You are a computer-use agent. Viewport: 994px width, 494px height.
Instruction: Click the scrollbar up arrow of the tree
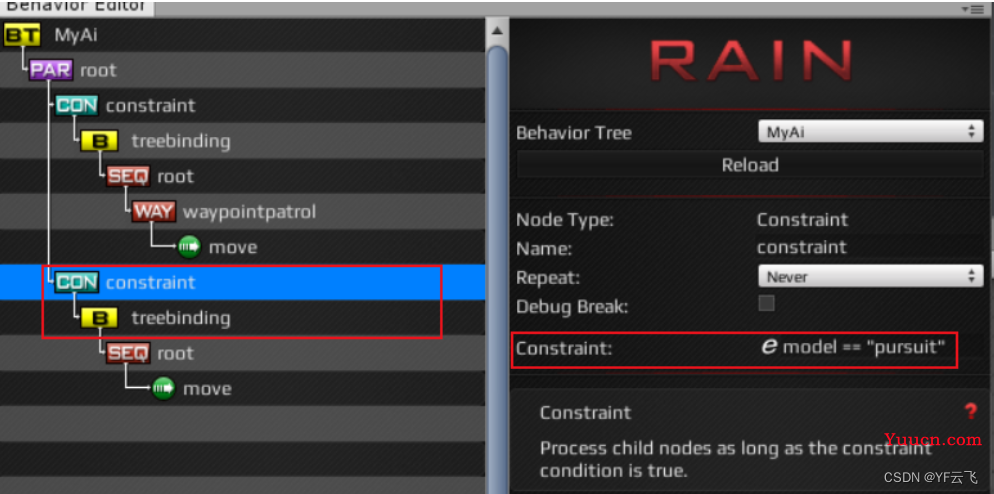click(498, 30)
